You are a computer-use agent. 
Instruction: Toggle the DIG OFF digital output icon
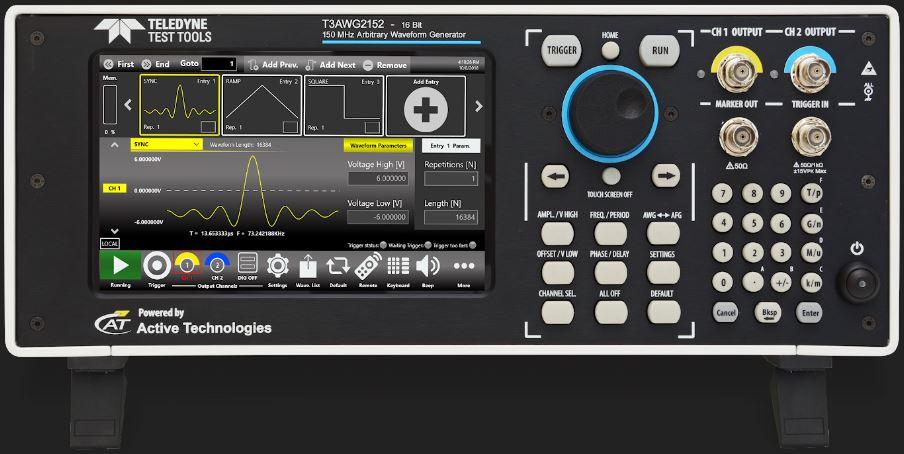(247, 264)
